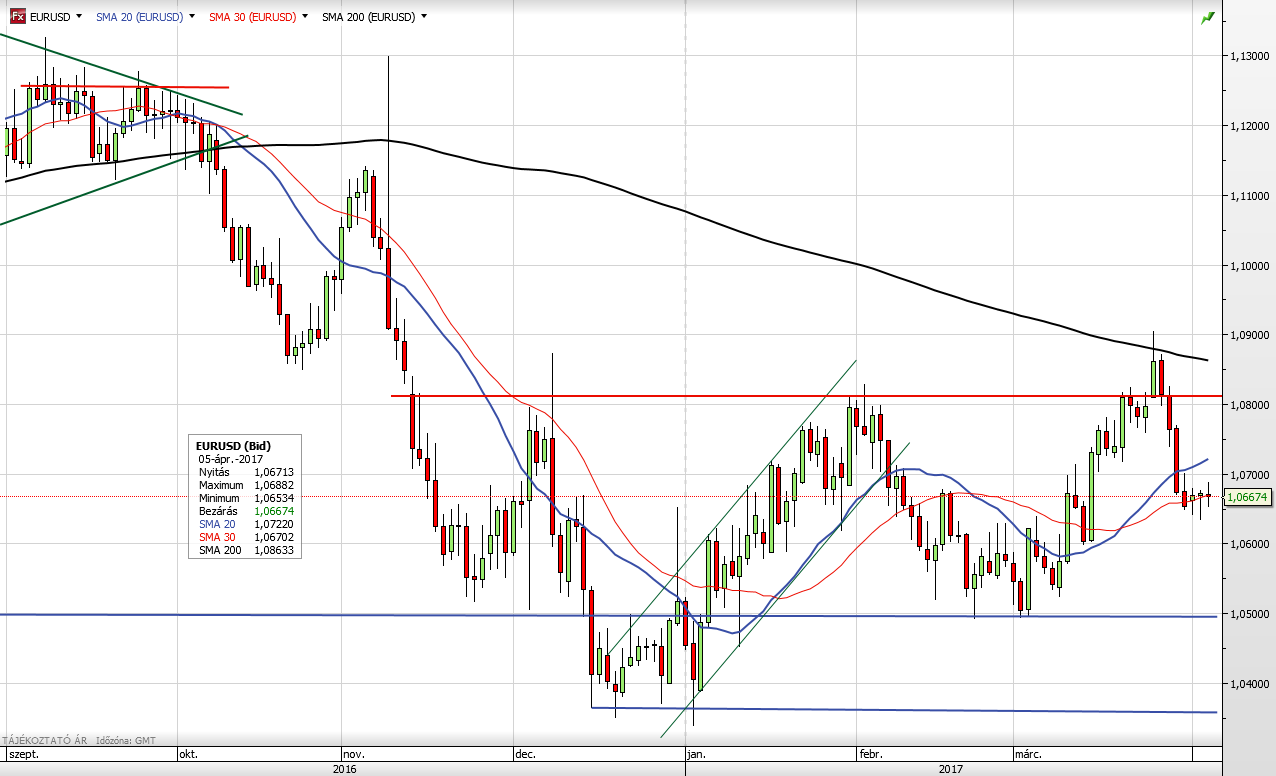The image size is (1276, 776).
Task: Click the green arrow icon at top right
Action: (x=1208, y=17)
